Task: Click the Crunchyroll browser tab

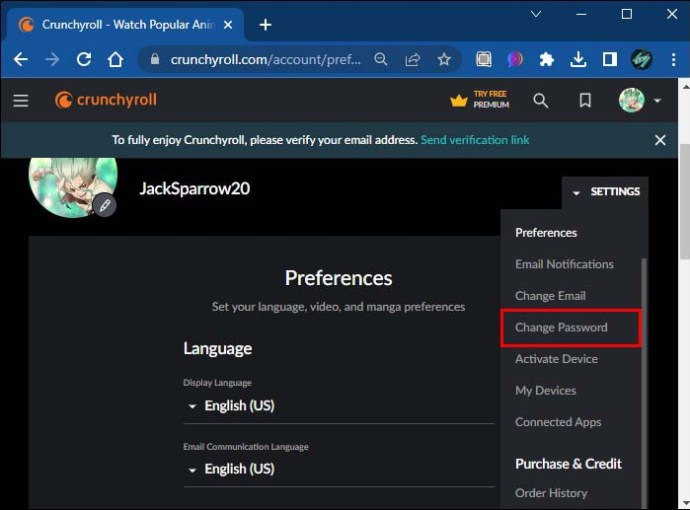Action: pos(125,25)
